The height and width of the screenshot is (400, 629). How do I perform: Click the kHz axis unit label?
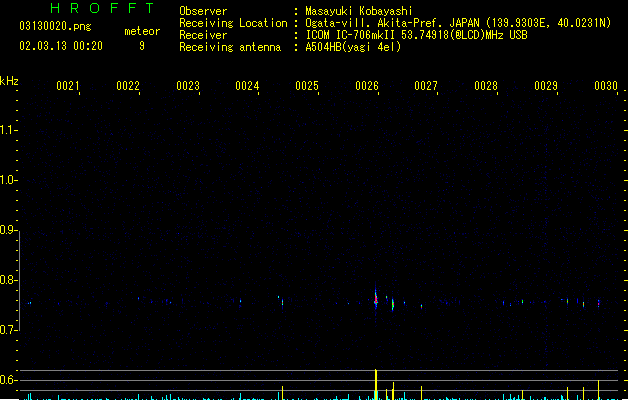point(9,81)
